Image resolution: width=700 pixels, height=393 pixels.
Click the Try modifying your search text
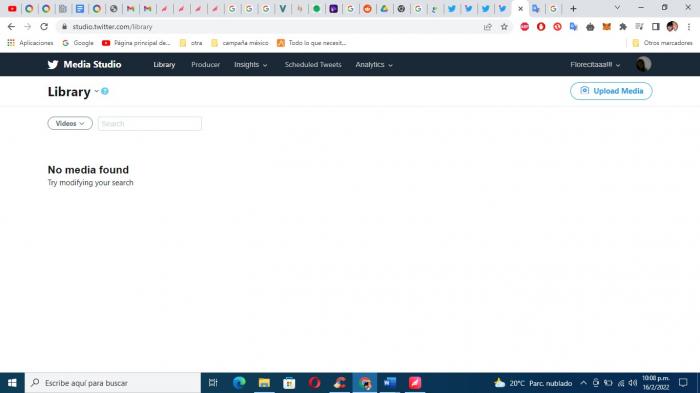tap(91, 183)
